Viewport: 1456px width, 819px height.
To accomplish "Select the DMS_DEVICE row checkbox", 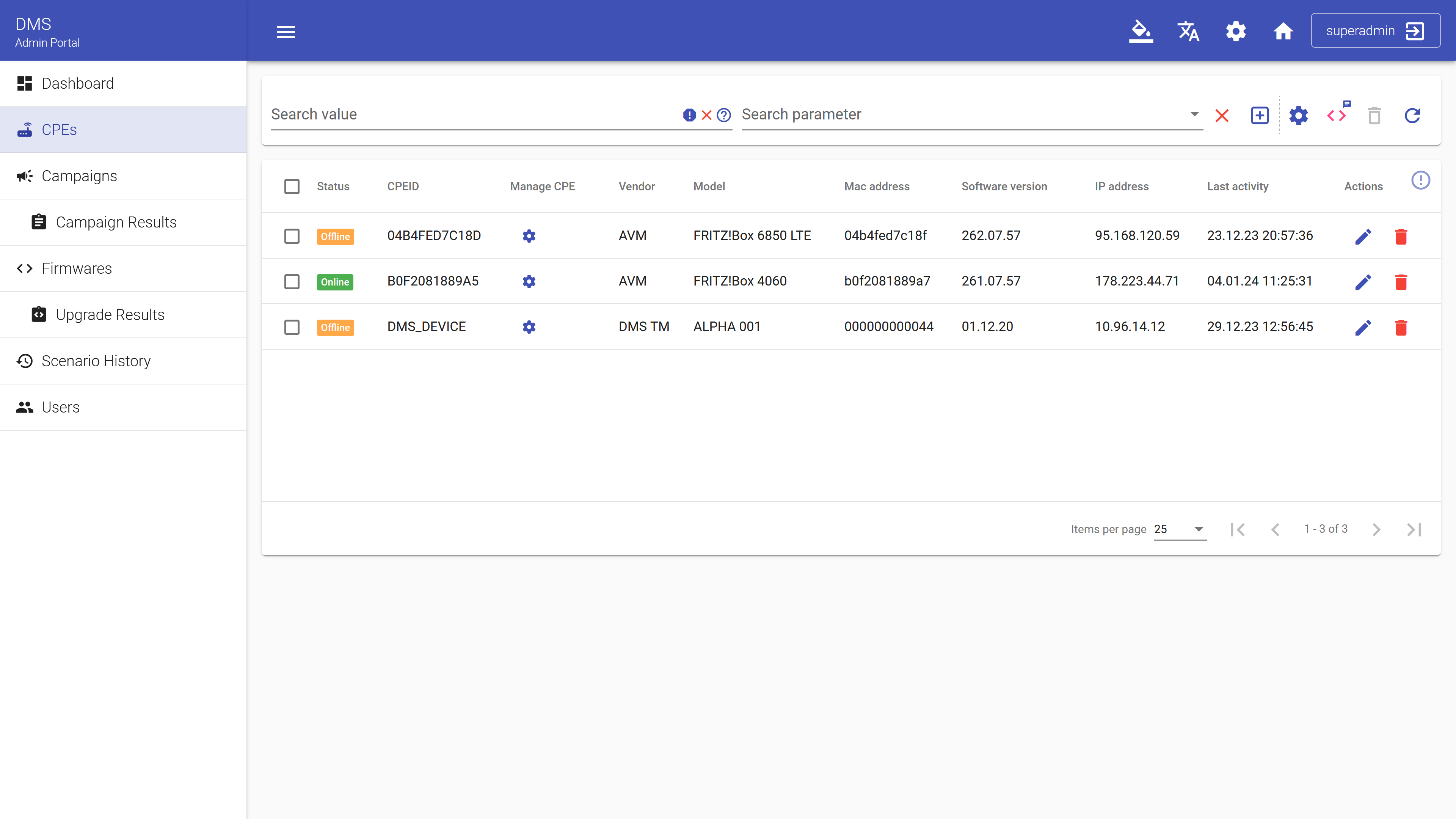I will point(292,327).
